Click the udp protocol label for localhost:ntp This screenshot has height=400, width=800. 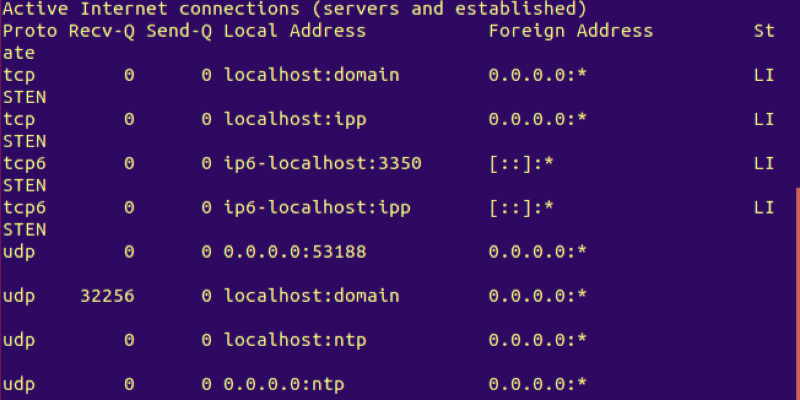(x=19, y=340)
